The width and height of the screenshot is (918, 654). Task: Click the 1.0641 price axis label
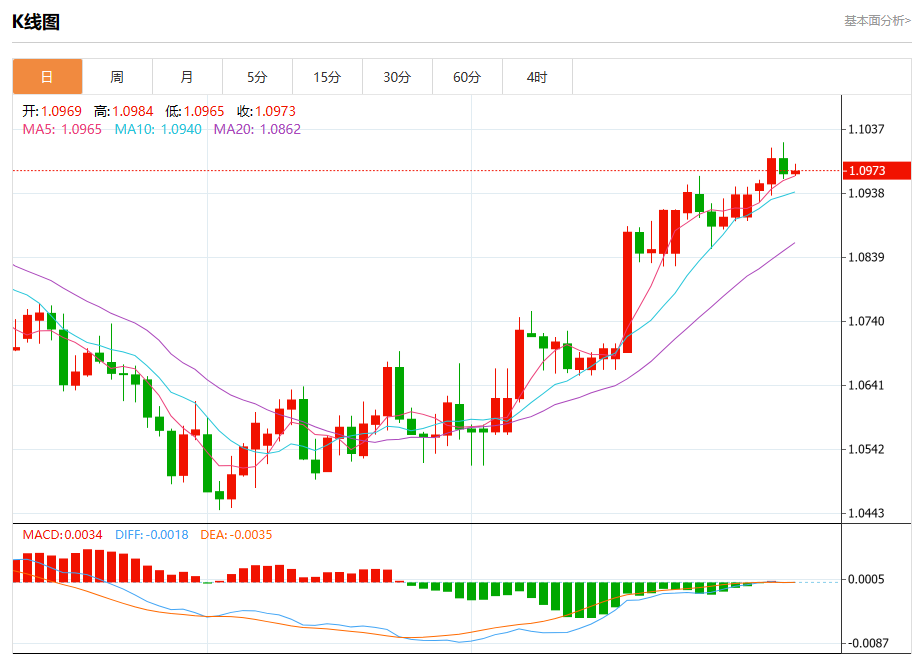click(866, 385)
